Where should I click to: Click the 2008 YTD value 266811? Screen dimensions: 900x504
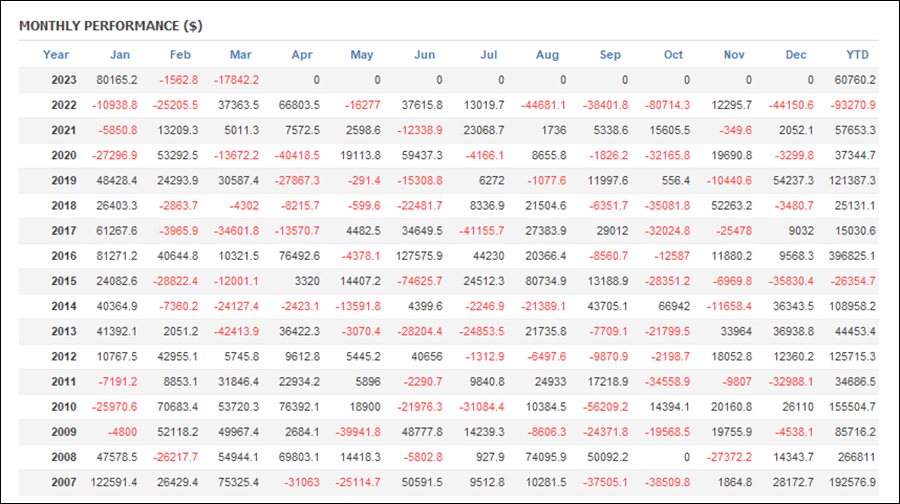click(856, 458)
